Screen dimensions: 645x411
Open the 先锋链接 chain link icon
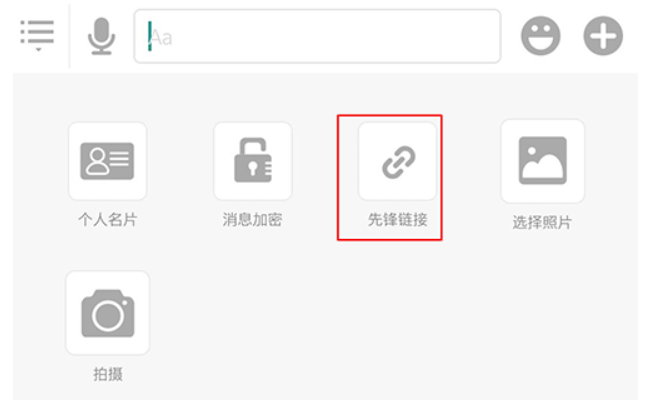[398, 161]
